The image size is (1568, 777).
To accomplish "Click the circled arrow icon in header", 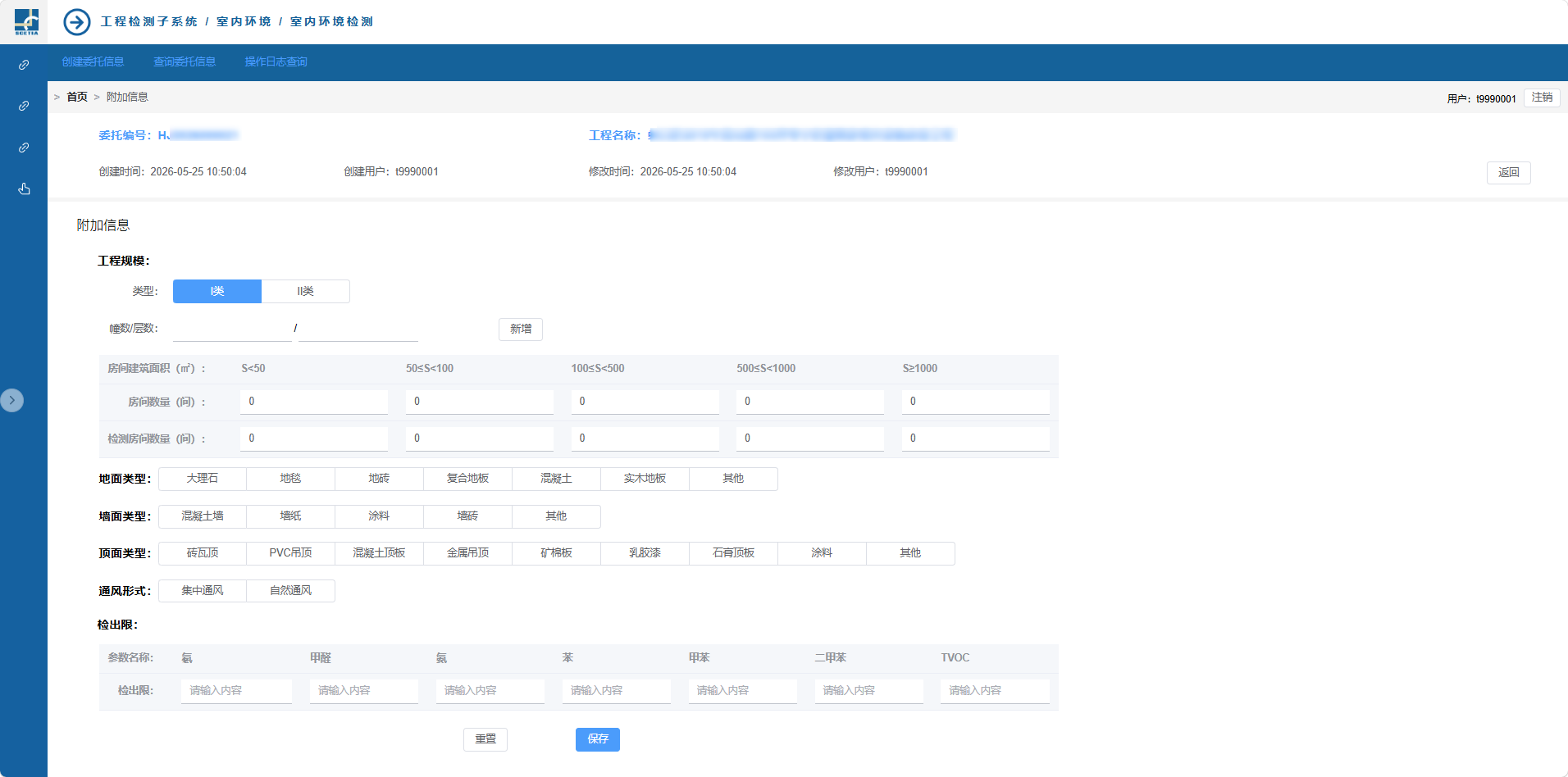I will [77, 21].
